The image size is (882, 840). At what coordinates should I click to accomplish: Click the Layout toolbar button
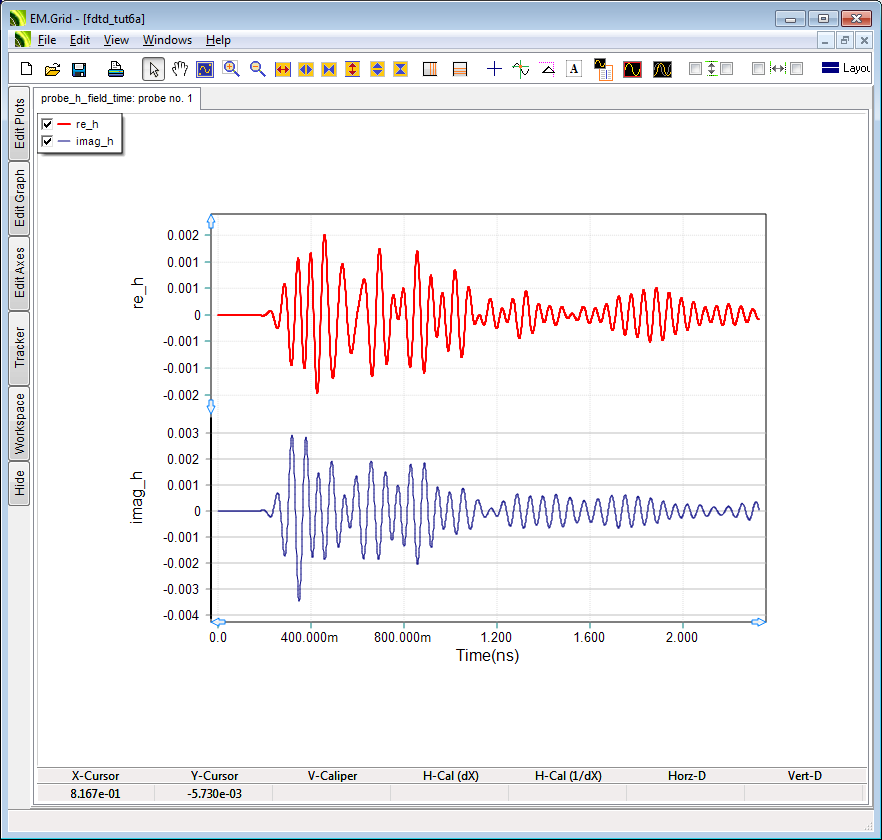pyautogui.click(x=845, y=69)
